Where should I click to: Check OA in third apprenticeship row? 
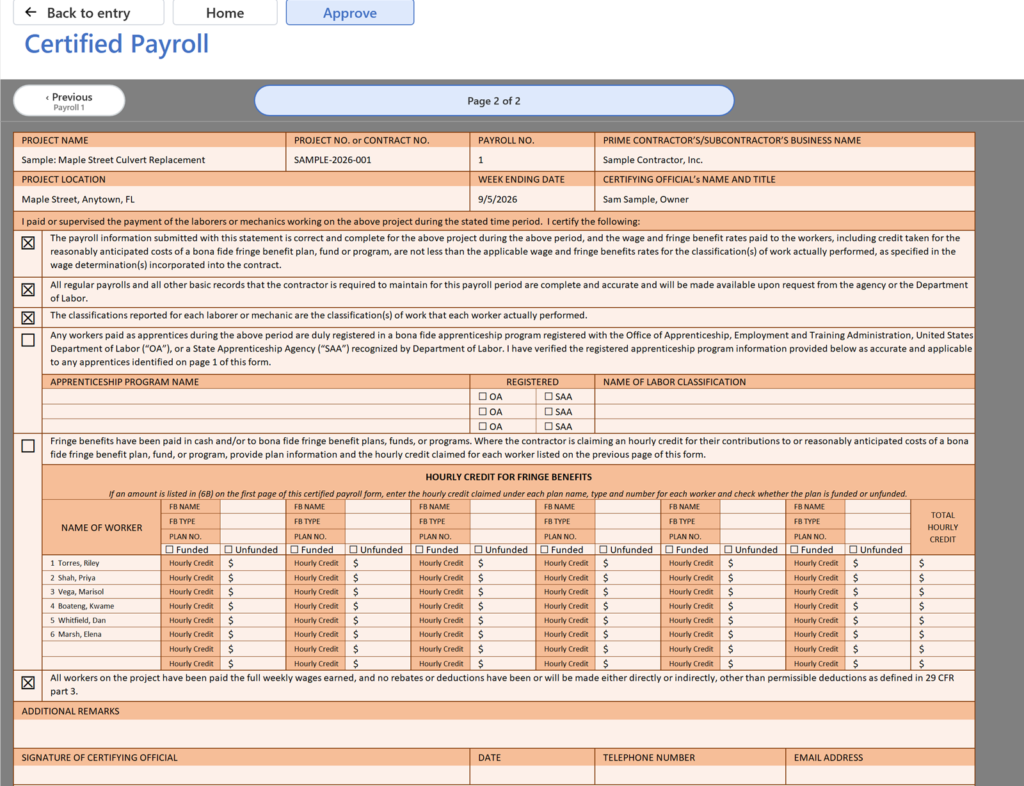(483, 426)
